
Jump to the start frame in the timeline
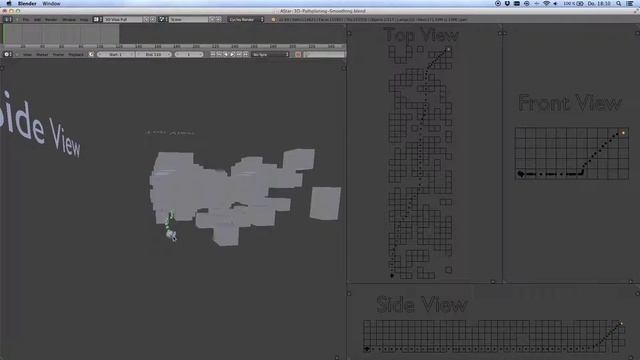213,54
